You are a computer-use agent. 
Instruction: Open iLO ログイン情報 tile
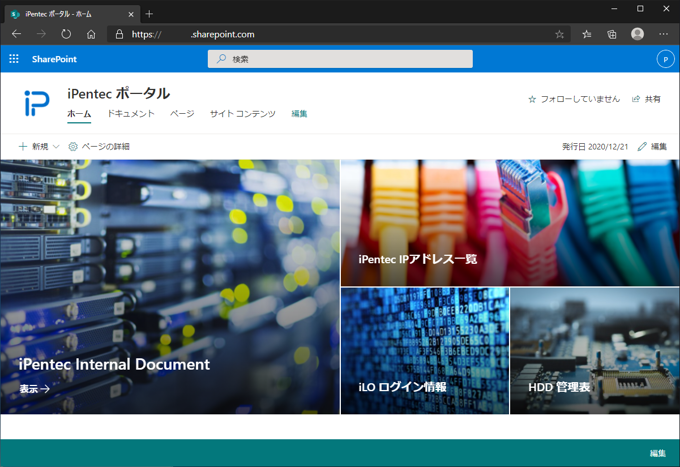pyautogui.click(x=425, y=350)
